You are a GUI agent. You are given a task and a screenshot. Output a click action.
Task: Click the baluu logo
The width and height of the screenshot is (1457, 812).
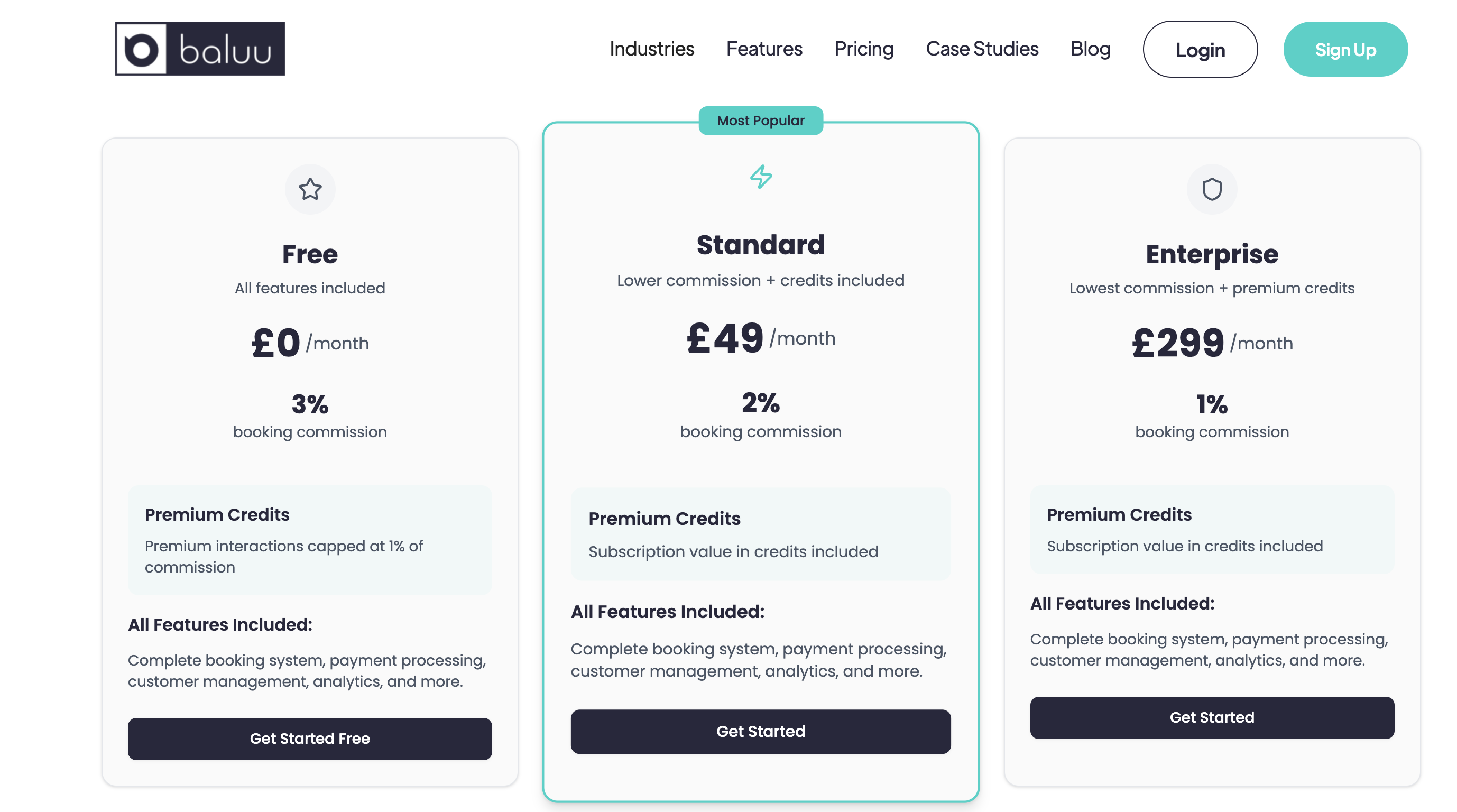pos(200,49)
